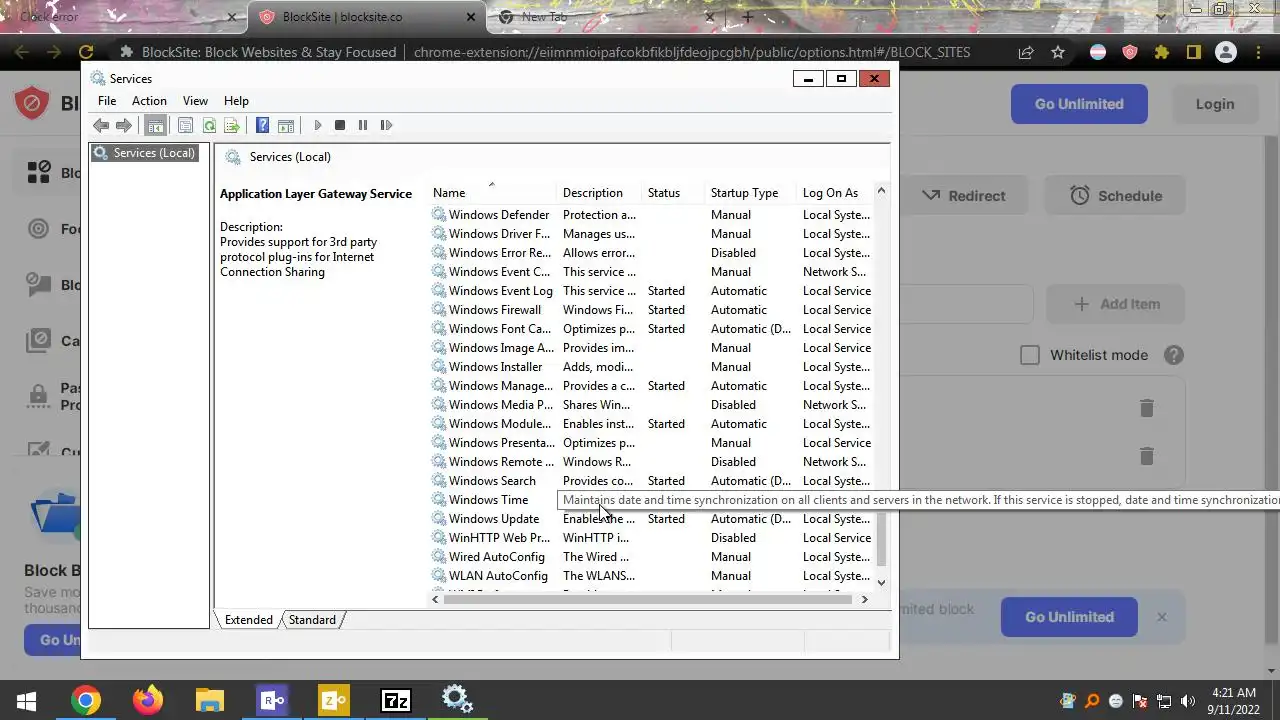
Task: Dismiss the limited block banner X
Action: [x=1161, y=617]
